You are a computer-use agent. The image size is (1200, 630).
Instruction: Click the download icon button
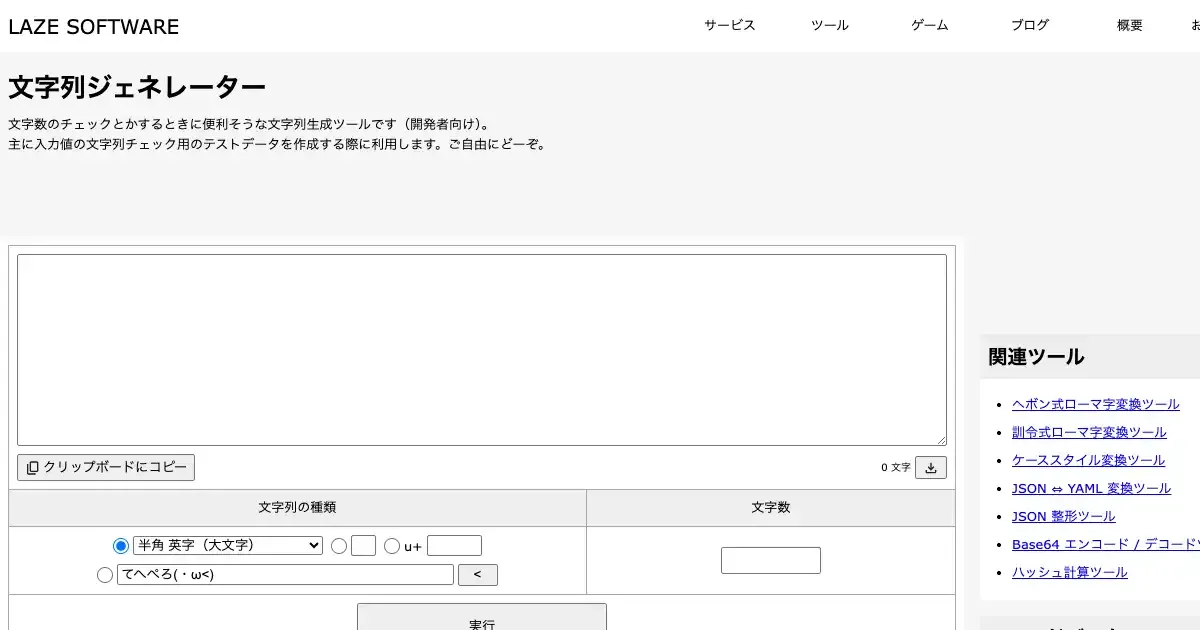930,467
